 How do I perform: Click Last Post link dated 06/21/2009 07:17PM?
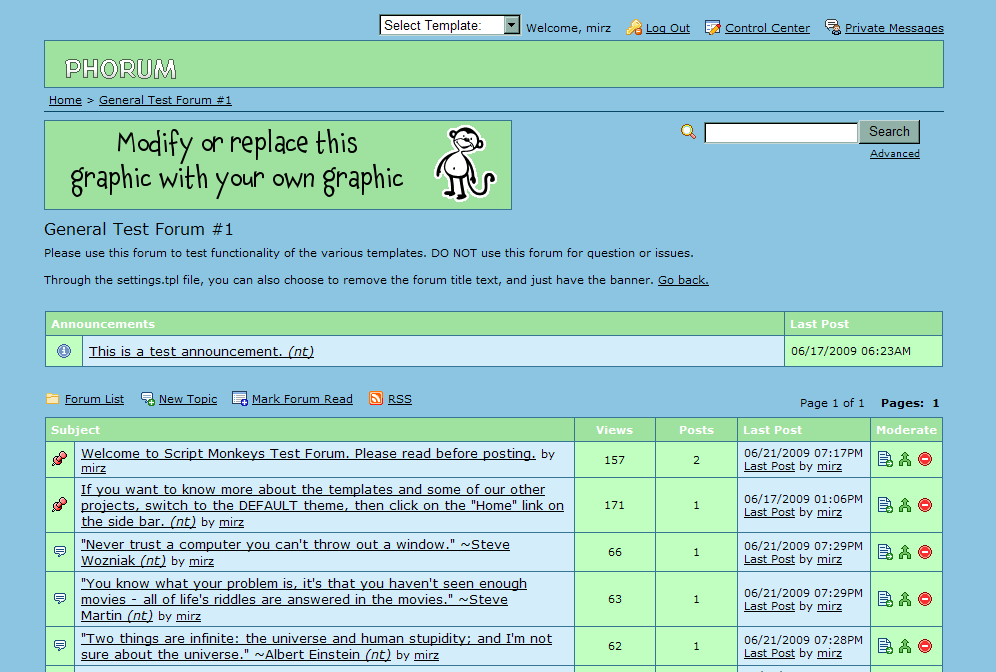pos(769,467)
